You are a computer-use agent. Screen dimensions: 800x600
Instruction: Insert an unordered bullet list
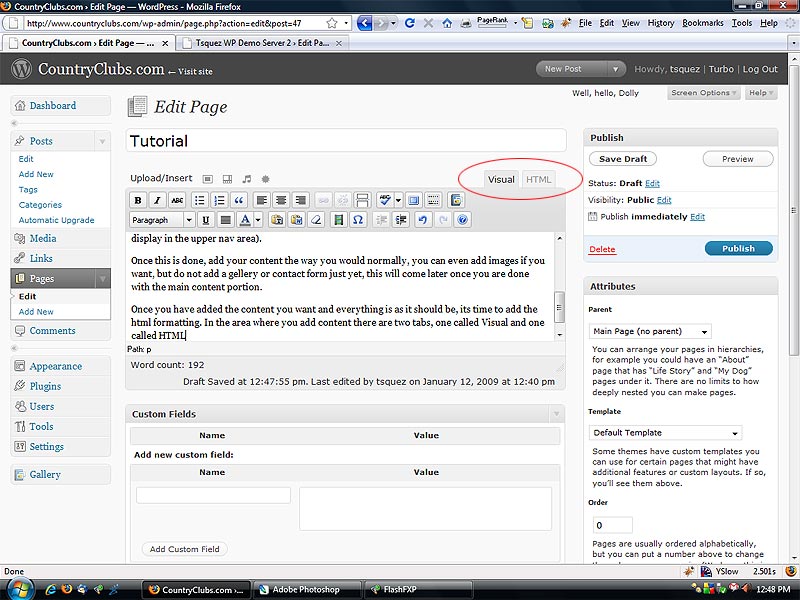click(x=199, y=201)
